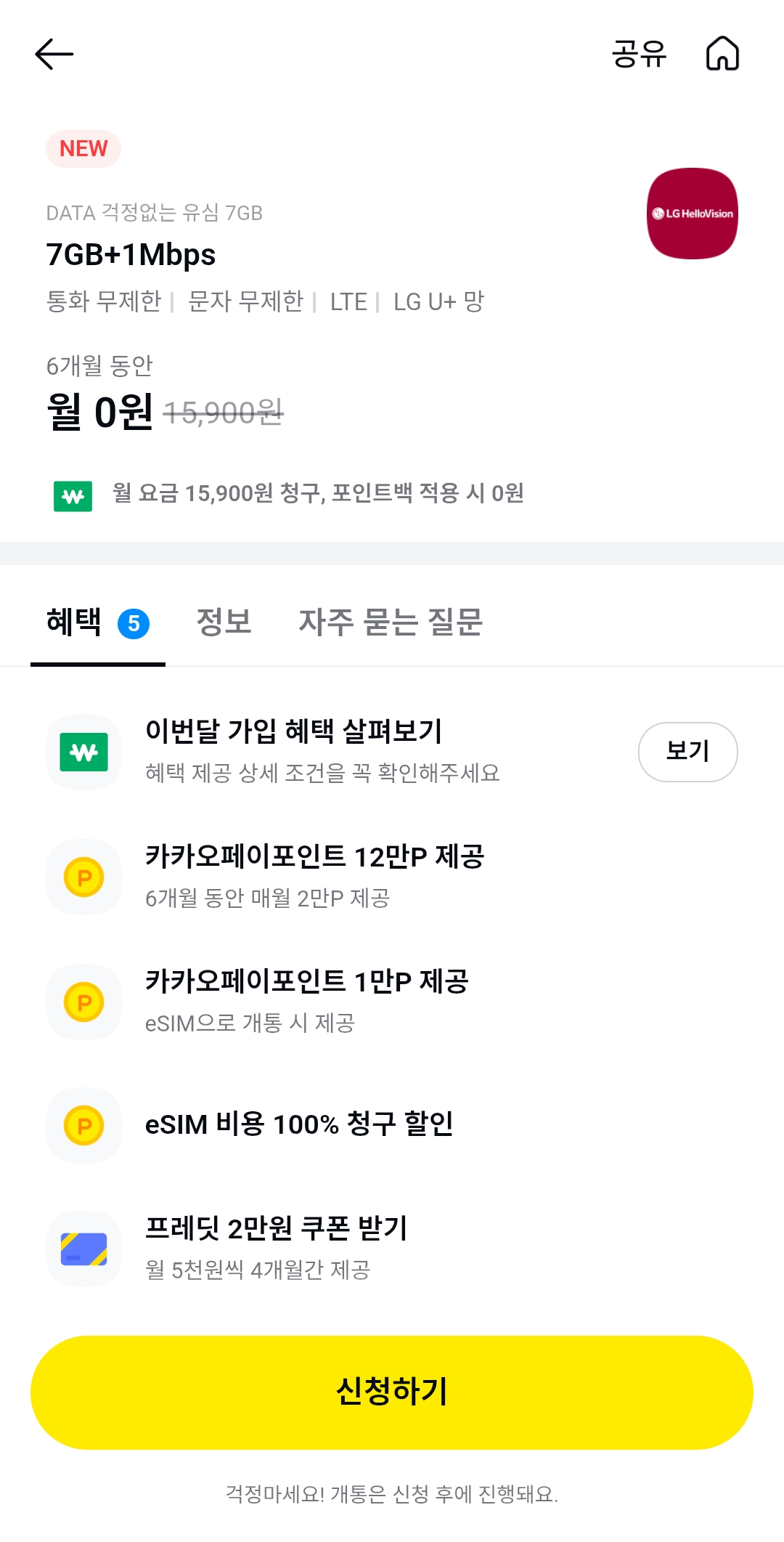The image size is (784, 1542).
Task: Go to home via house icon
Action: (722, 54)
